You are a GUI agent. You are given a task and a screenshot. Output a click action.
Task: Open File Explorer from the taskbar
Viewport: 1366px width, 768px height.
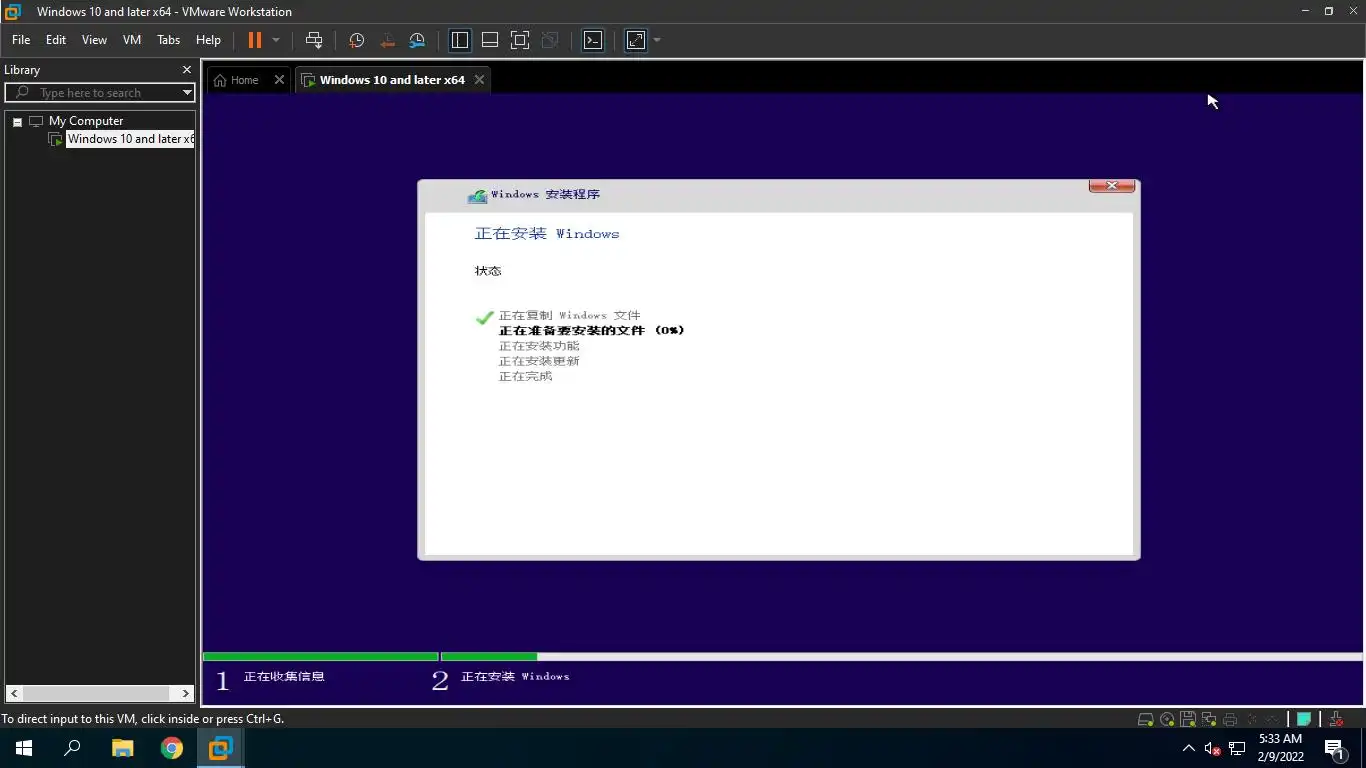(x=122, y=748)
